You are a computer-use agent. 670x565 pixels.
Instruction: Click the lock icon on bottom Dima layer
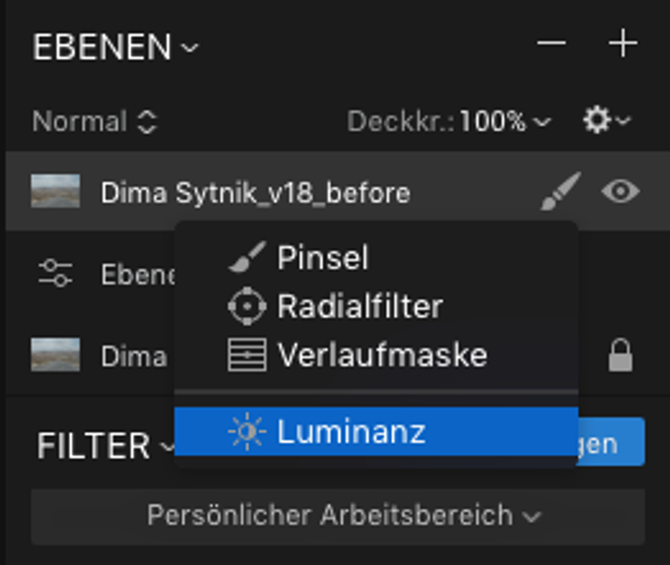click(620, 355)
